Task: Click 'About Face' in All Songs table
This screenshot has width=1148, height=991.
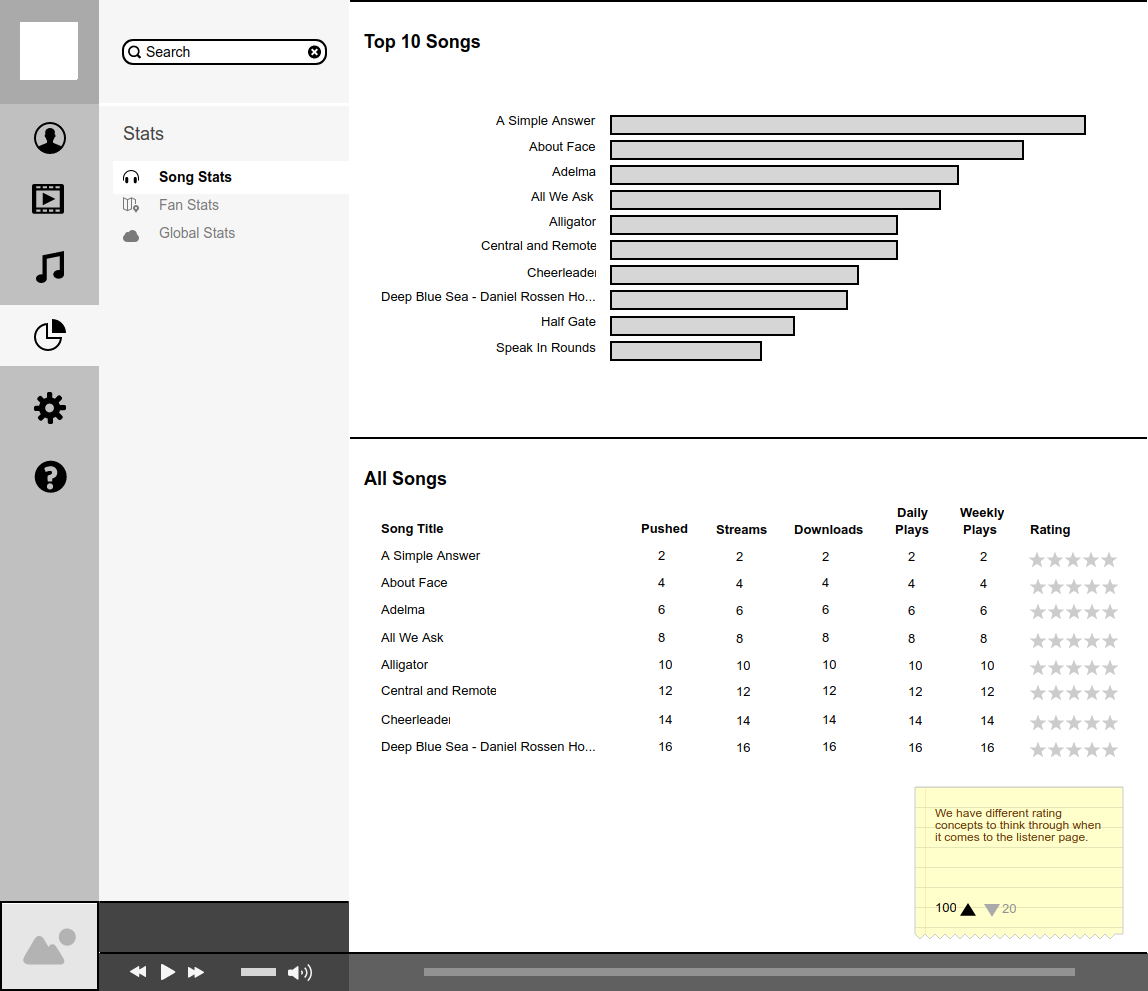Action: 414,583
